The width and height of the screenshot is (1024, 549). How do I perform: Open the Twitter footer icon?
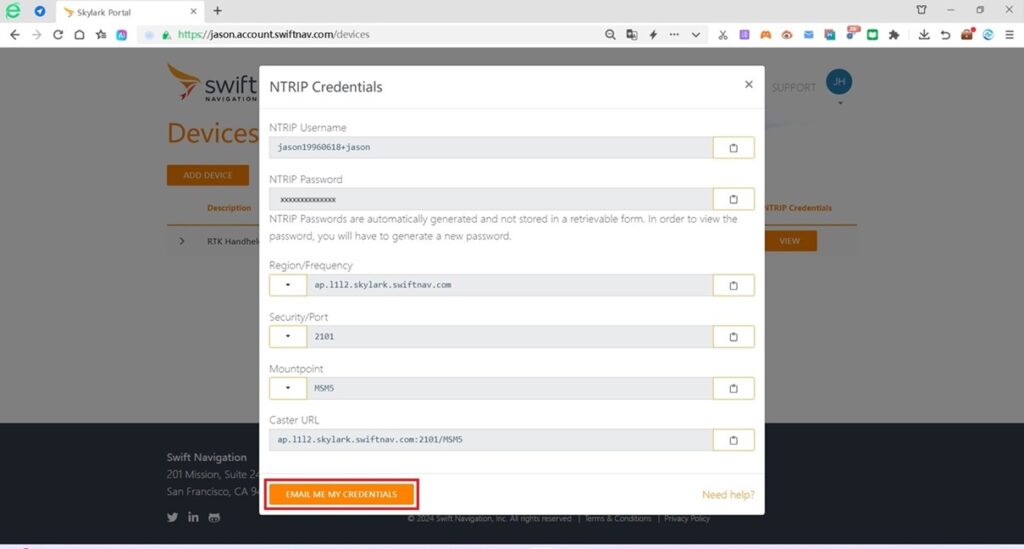click(172, 517)
